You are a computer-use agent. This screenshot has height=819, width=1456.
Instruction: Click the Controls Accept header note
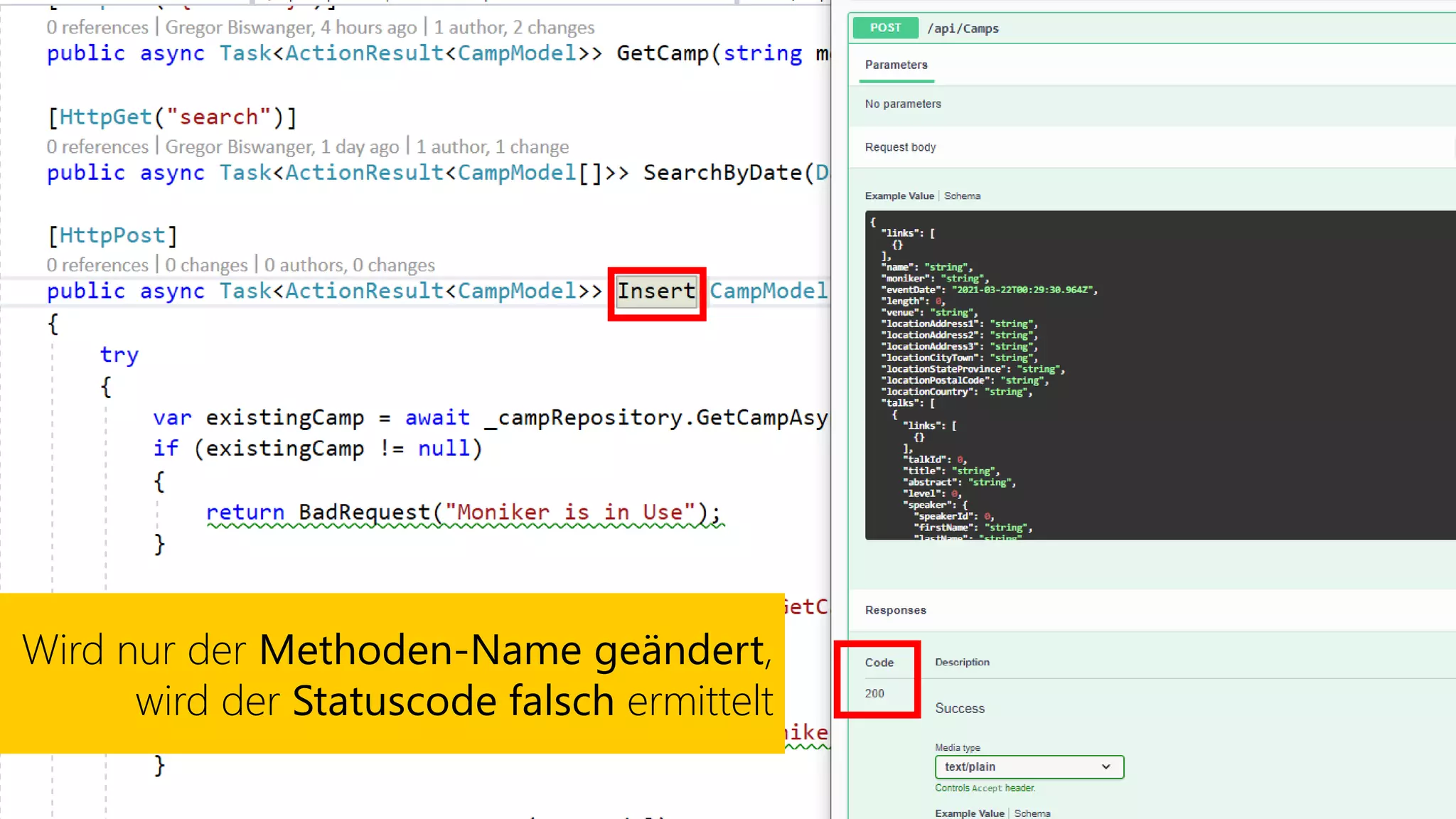[x=985, y=788]
